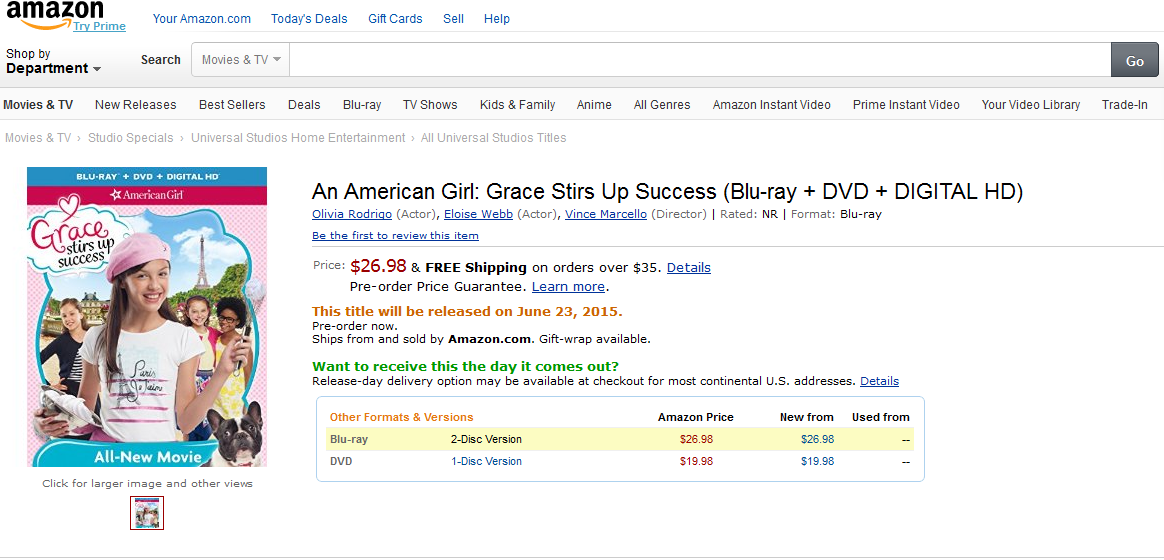Open the Try Prime link

[99, 26]
